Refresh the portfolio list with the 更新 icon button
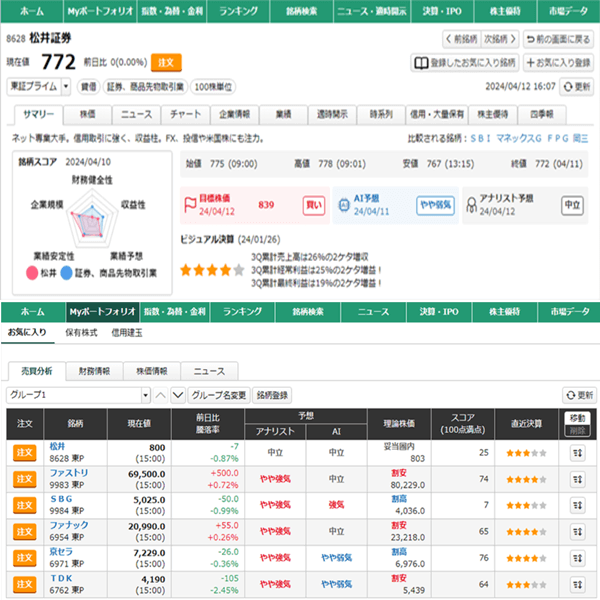600x600 pixels. point(579,395)
